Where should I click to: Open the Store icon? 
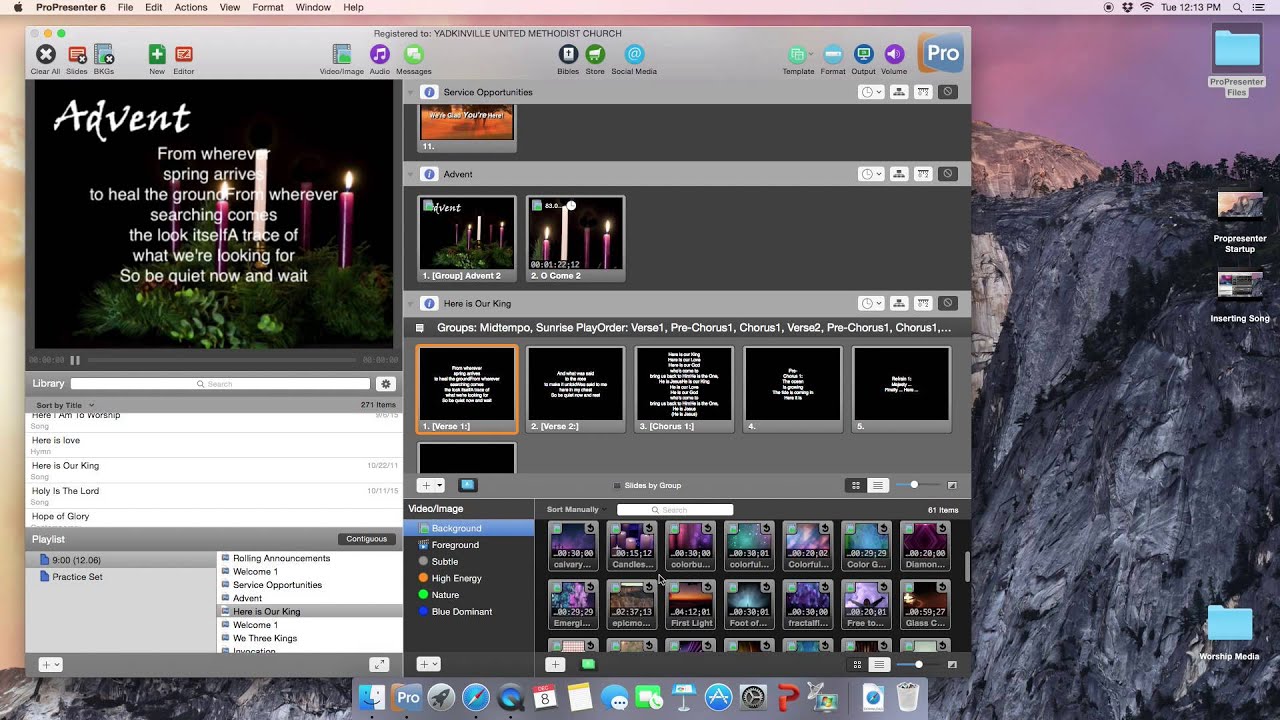pos(595,55)
